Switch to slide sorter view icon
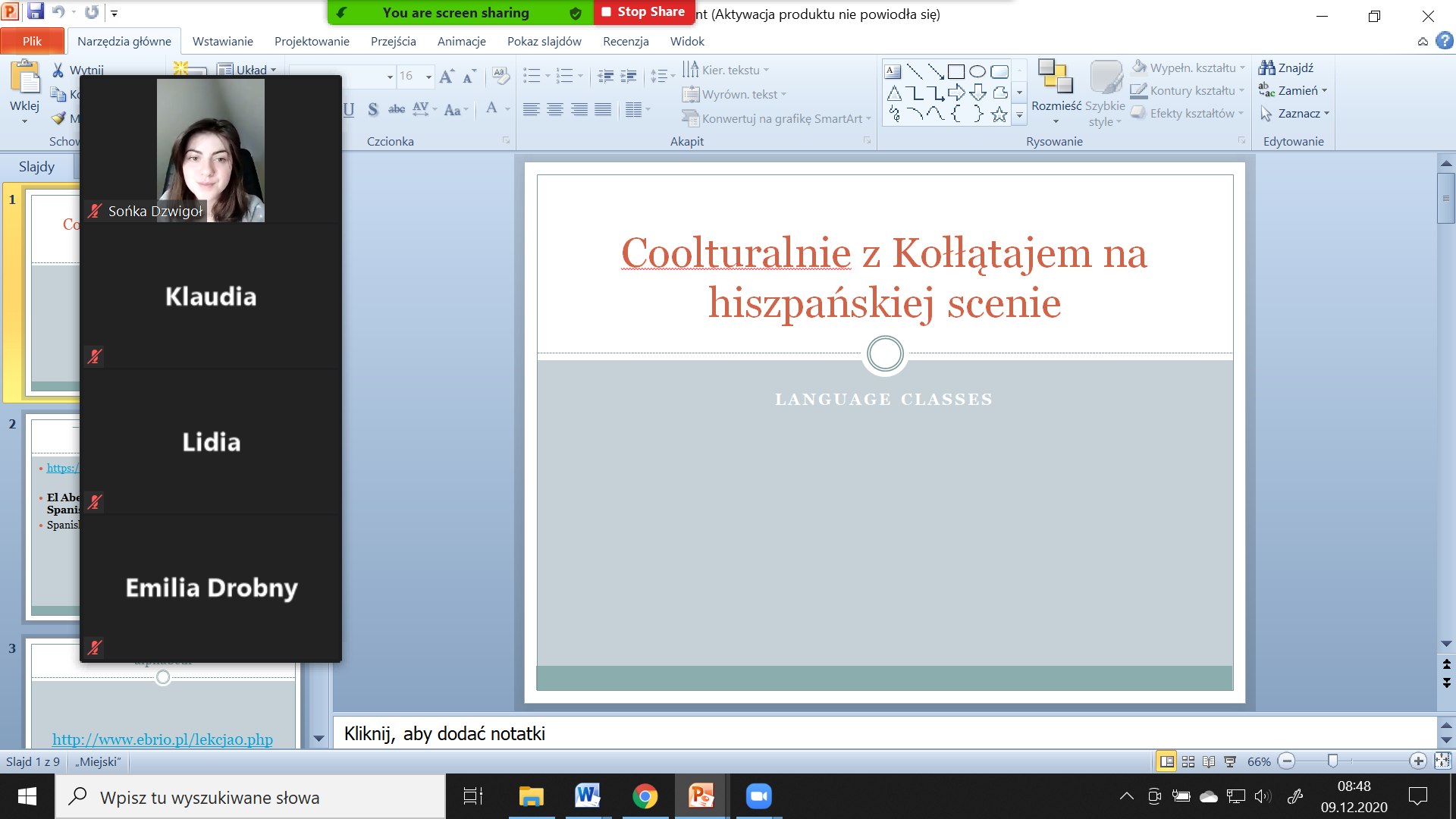1456x819 pixels. click(x=1188, y=761)
